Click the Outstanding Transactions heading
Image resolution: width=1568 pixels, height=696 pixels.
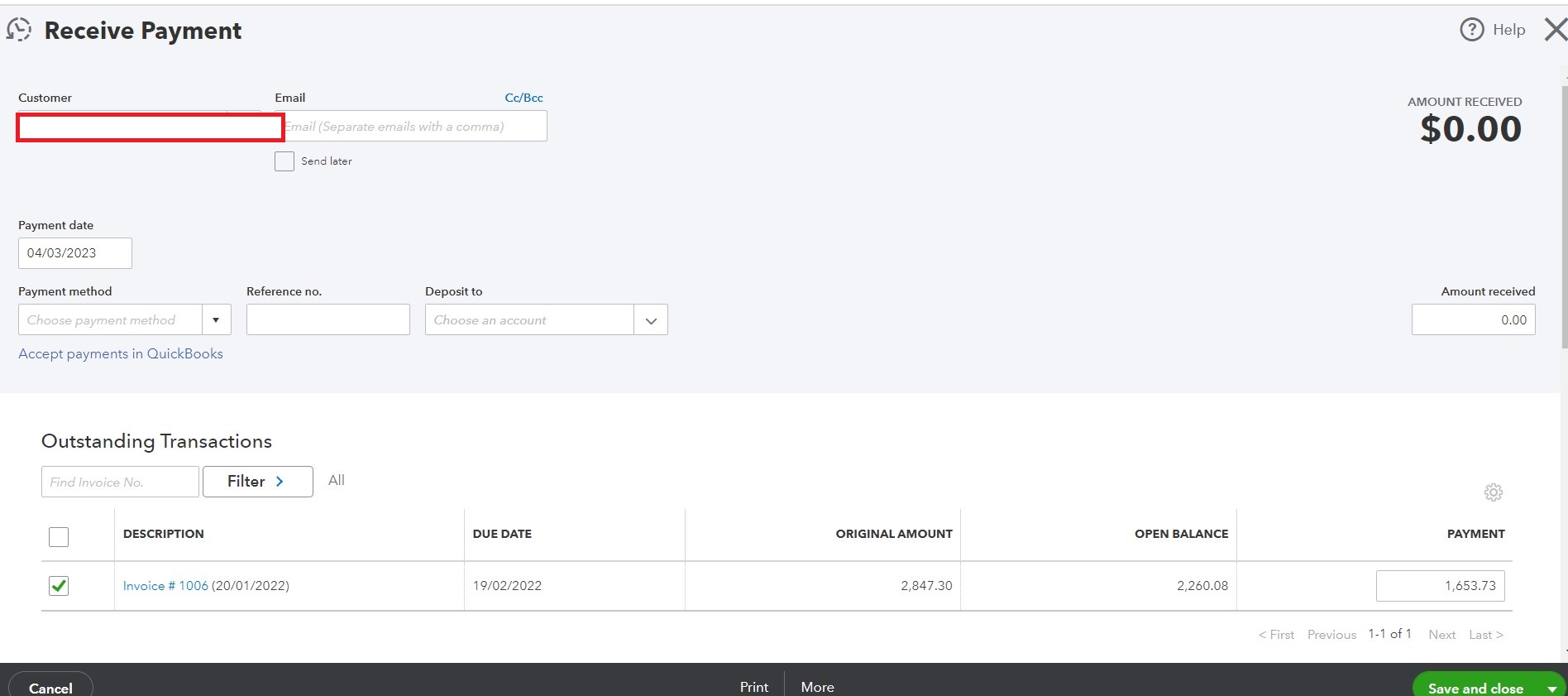coord(156,441)
